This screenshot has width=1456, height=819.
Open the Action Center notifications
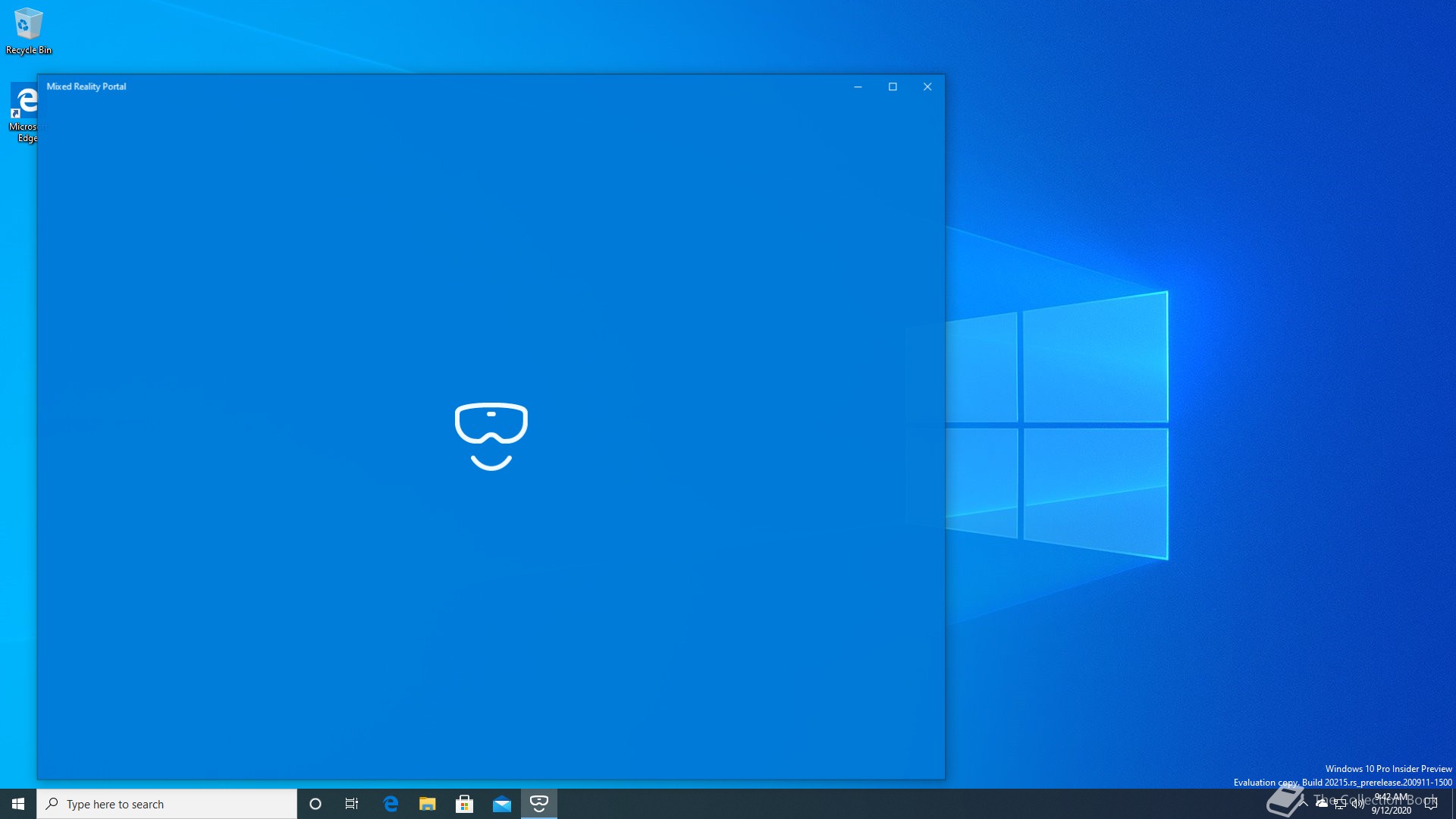tap(1431, 804)
